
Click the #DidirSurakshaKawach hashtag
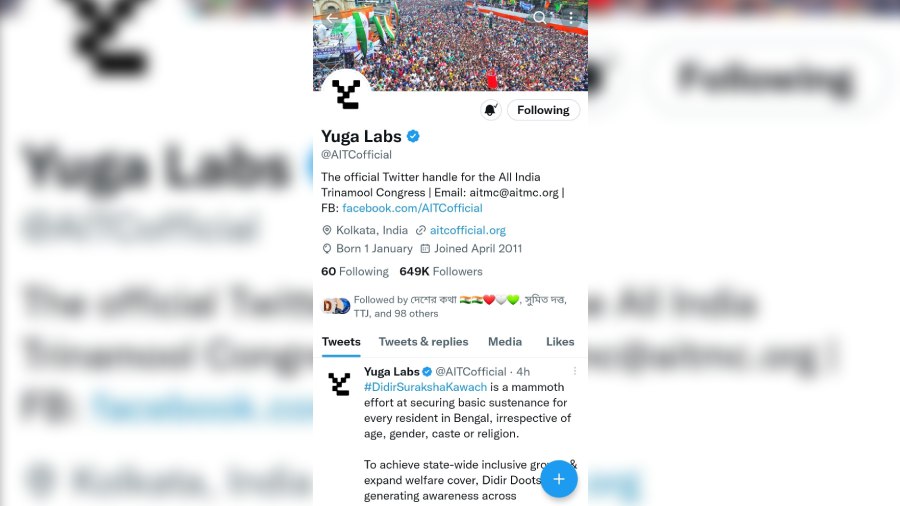tap(425, 387)
